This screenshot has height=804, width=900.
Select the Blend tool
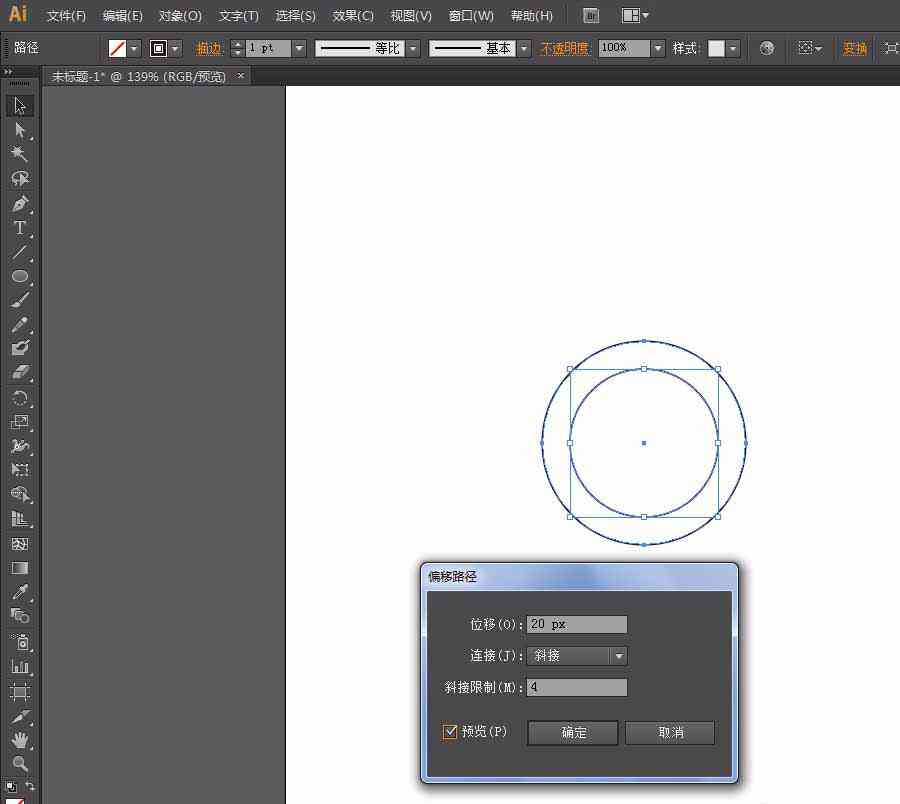[x=20, y=616]
